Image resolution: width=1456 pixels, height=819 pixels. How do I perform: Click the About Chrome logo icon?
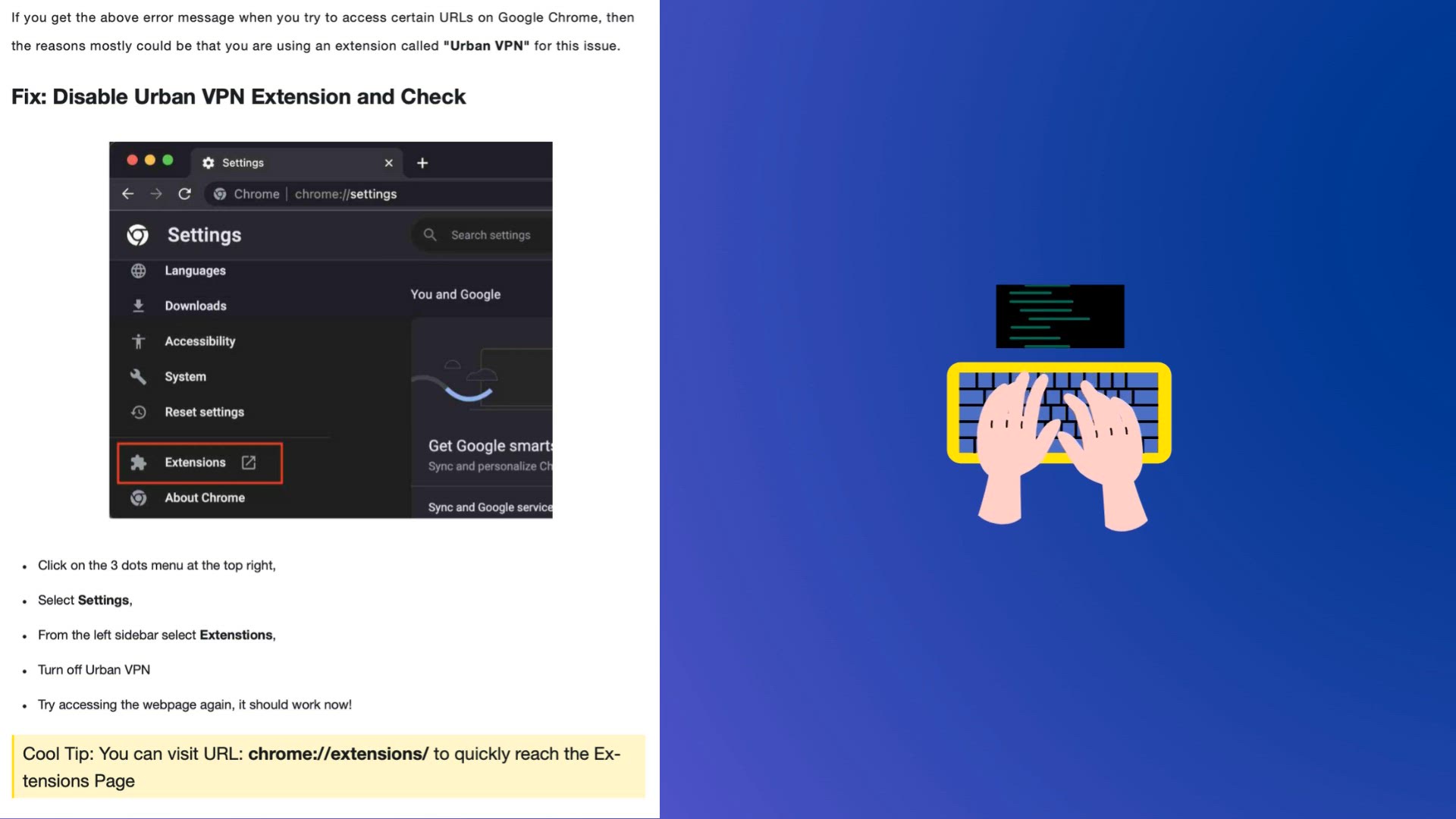(138, 497)
